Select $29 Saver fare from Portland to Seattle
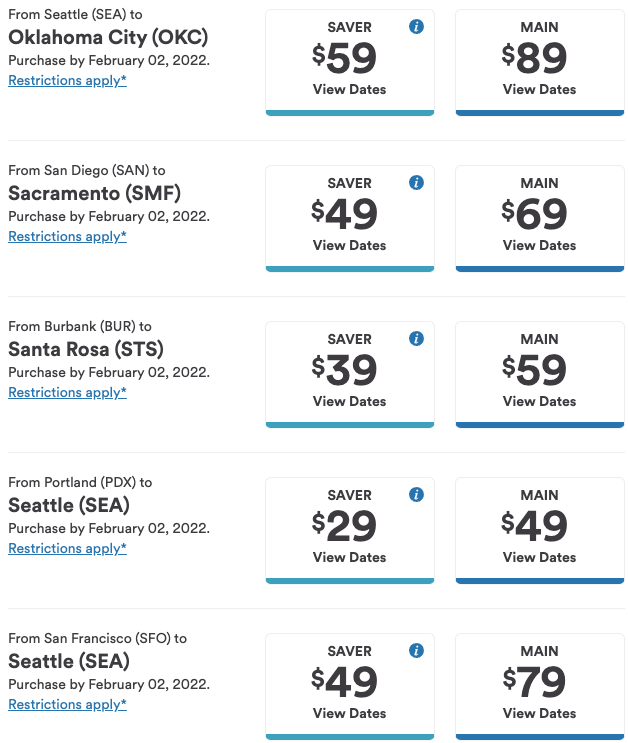 click(x=350, y=530)
